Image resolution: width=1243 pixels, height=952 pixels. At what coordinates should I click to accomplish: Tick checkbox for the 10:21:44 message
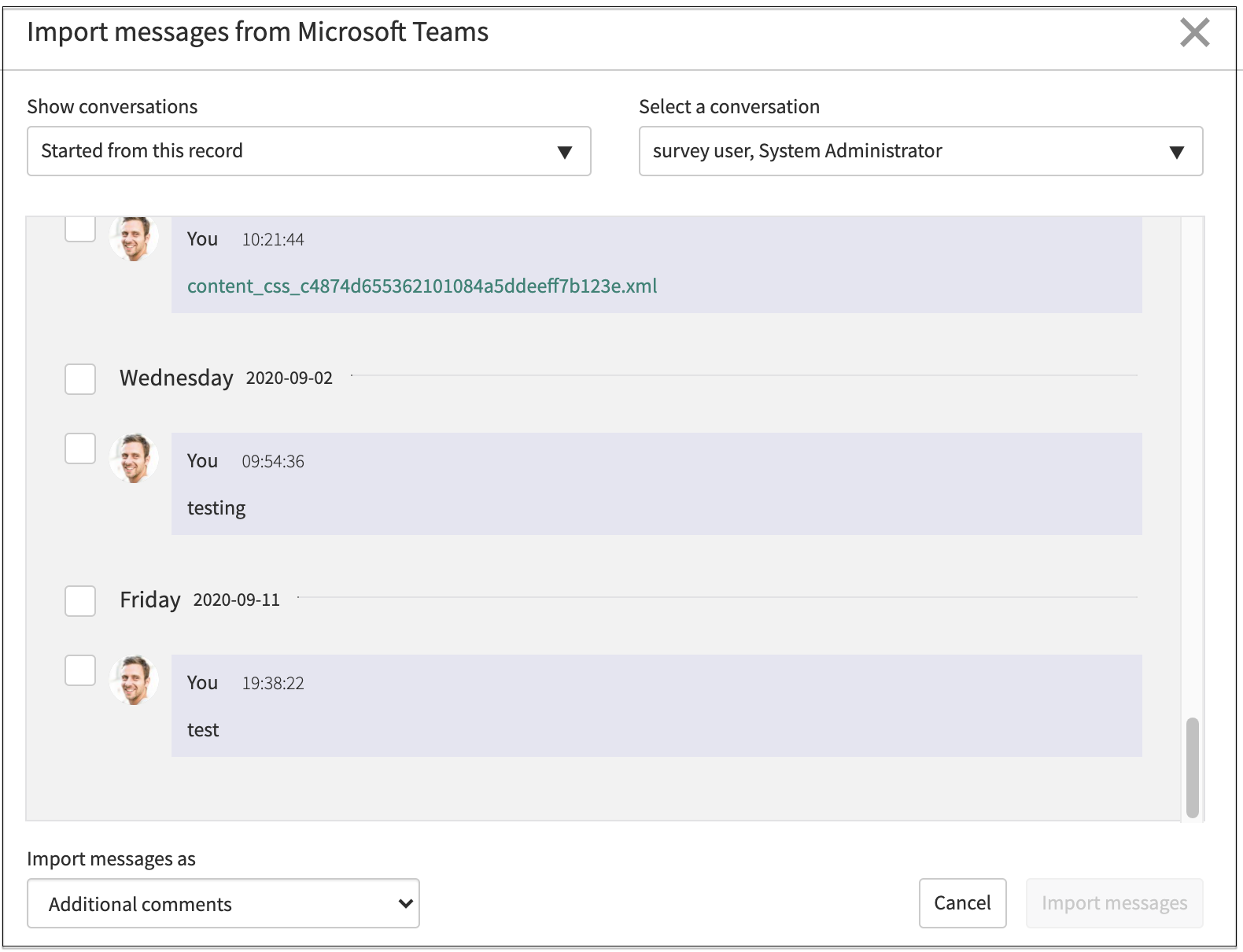tap(80, 229)
